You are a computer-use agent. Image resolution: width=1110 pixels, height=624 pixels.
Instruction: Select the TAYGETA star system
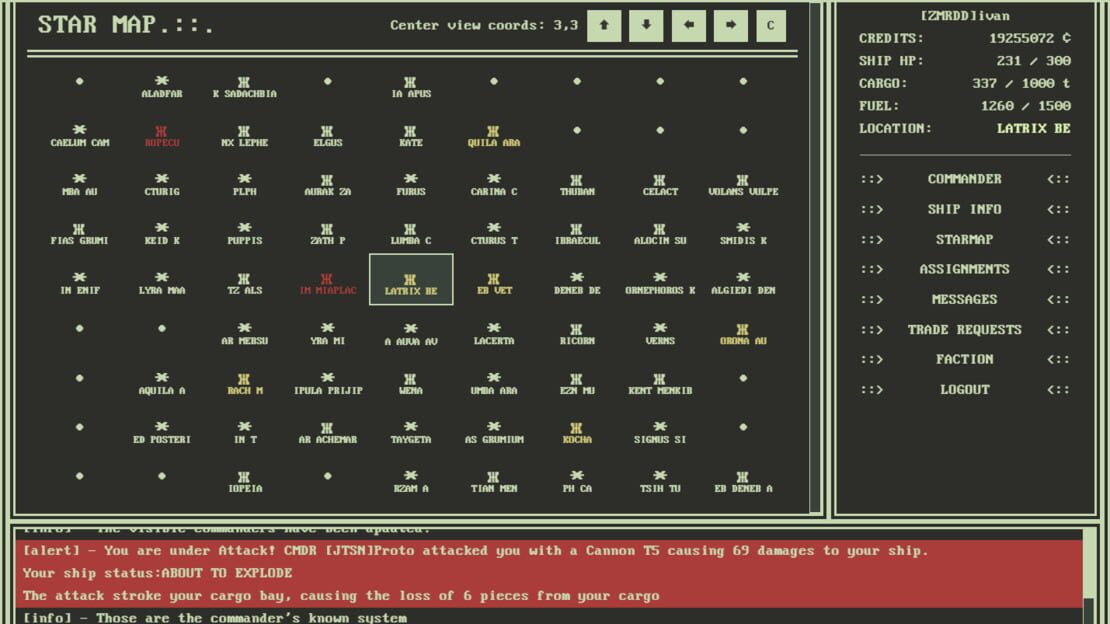pyautogui.click(x=411, y=432)
